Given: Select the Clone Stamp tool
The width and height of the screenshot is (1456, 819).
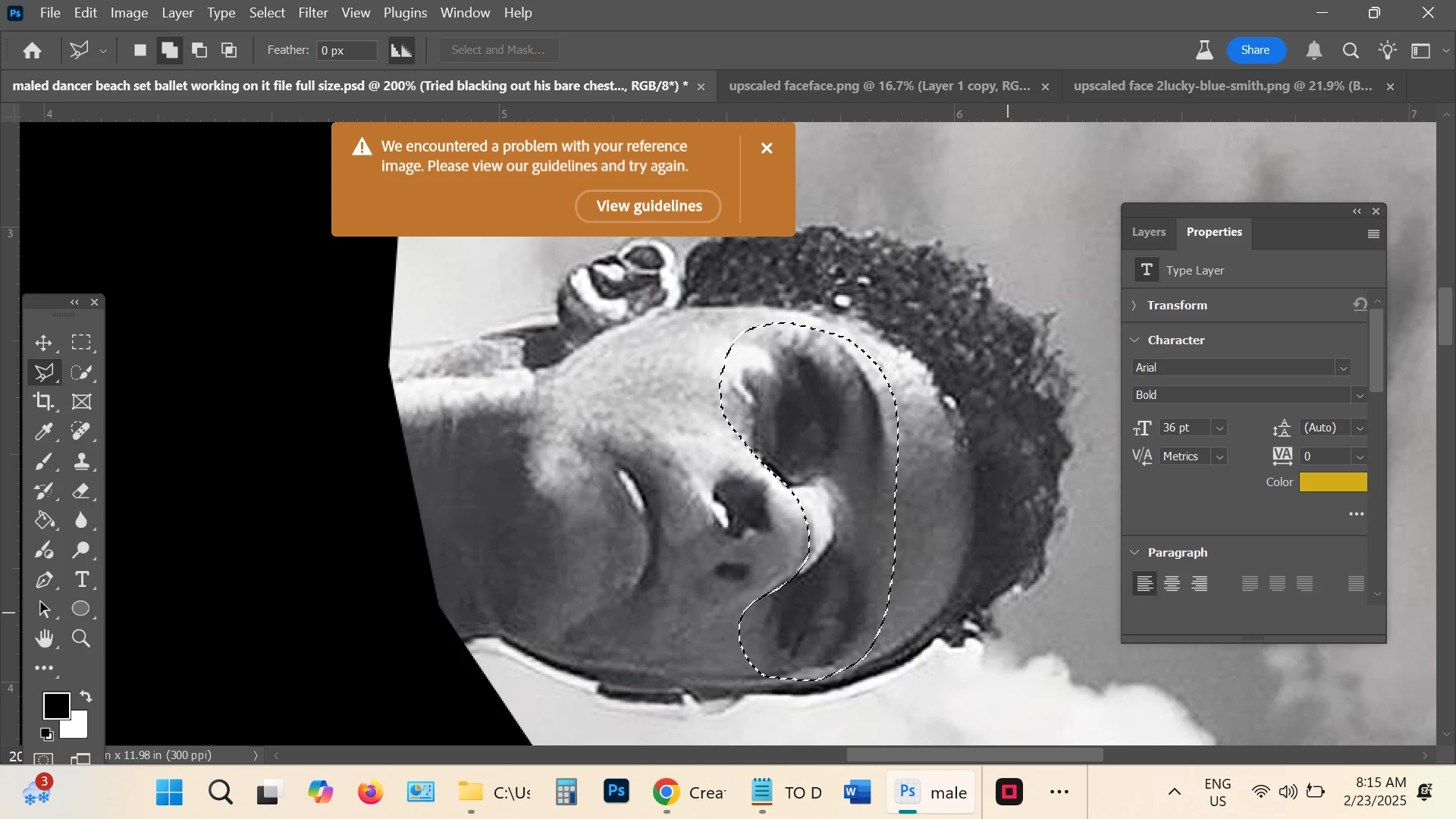Looking at the screenshot, I should (x=82, y=462).
